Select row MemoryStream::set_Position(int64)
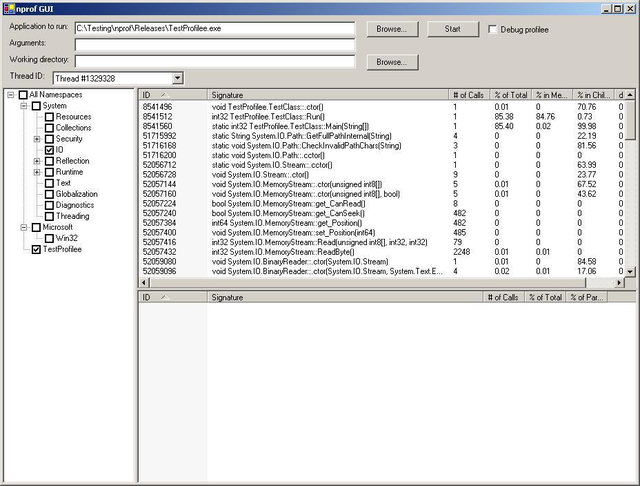The width and height of the screenshot is (640, 486). [x=382, y=233]
